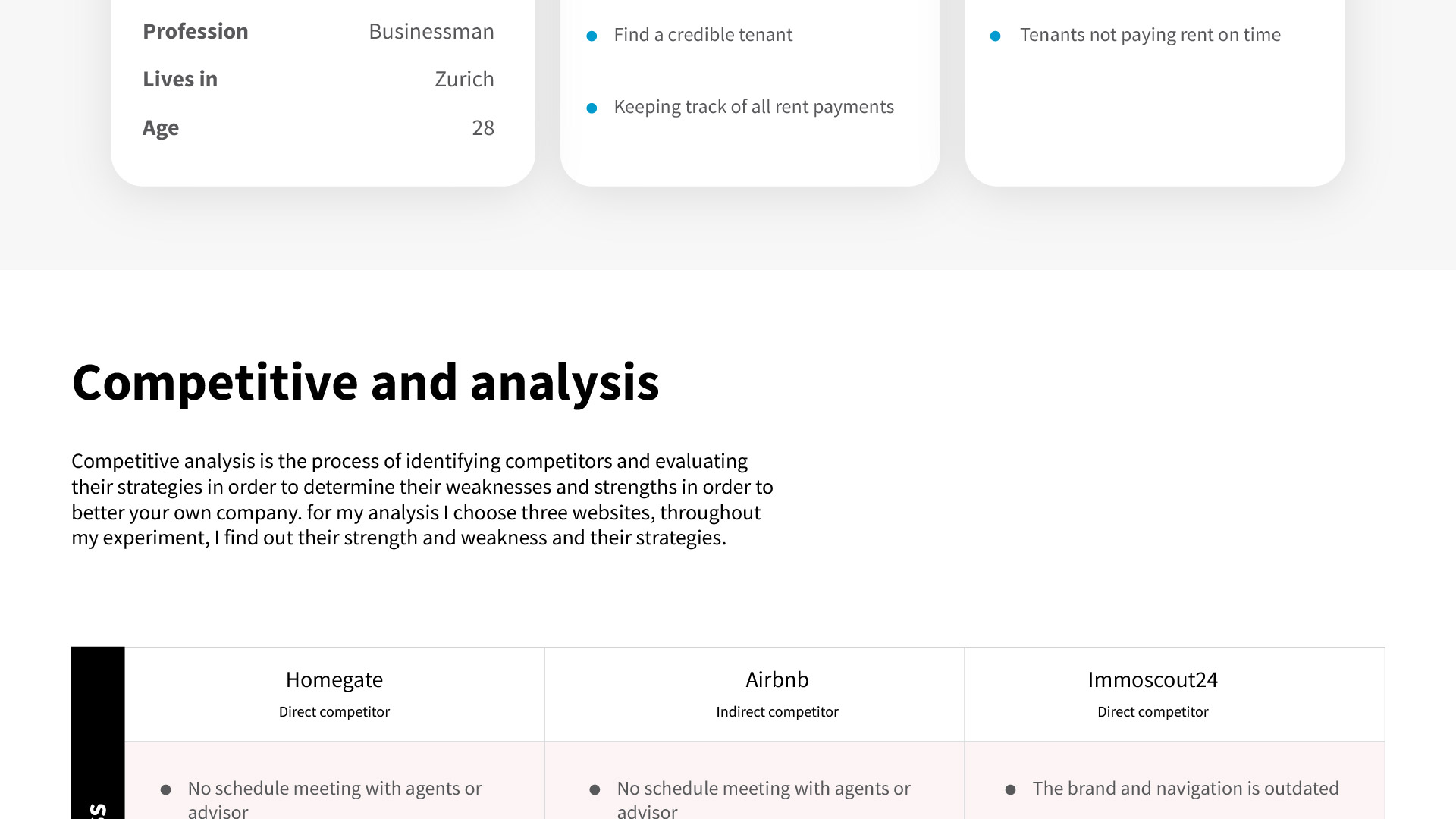Click The brand and navigation is outdated text
Image resolution: width=1456 pixels, height=819 pixels.
coord(1185,789)
